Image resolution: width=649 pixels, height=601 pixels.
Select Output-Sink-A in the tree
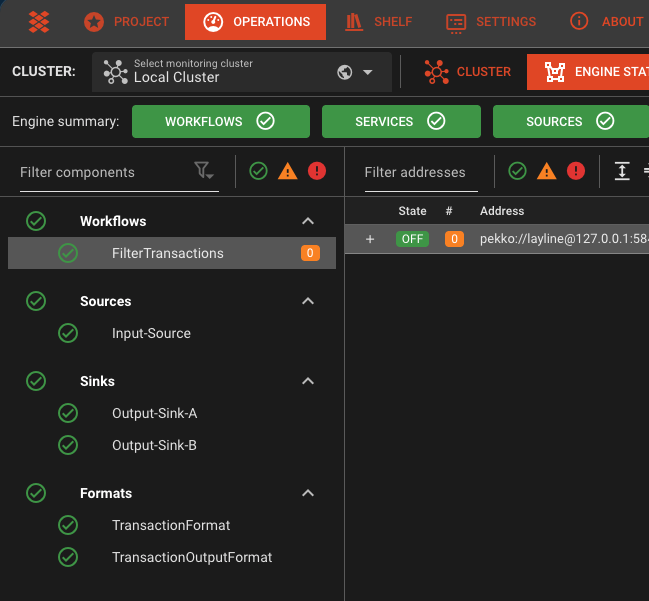click(x=154, y=413)
